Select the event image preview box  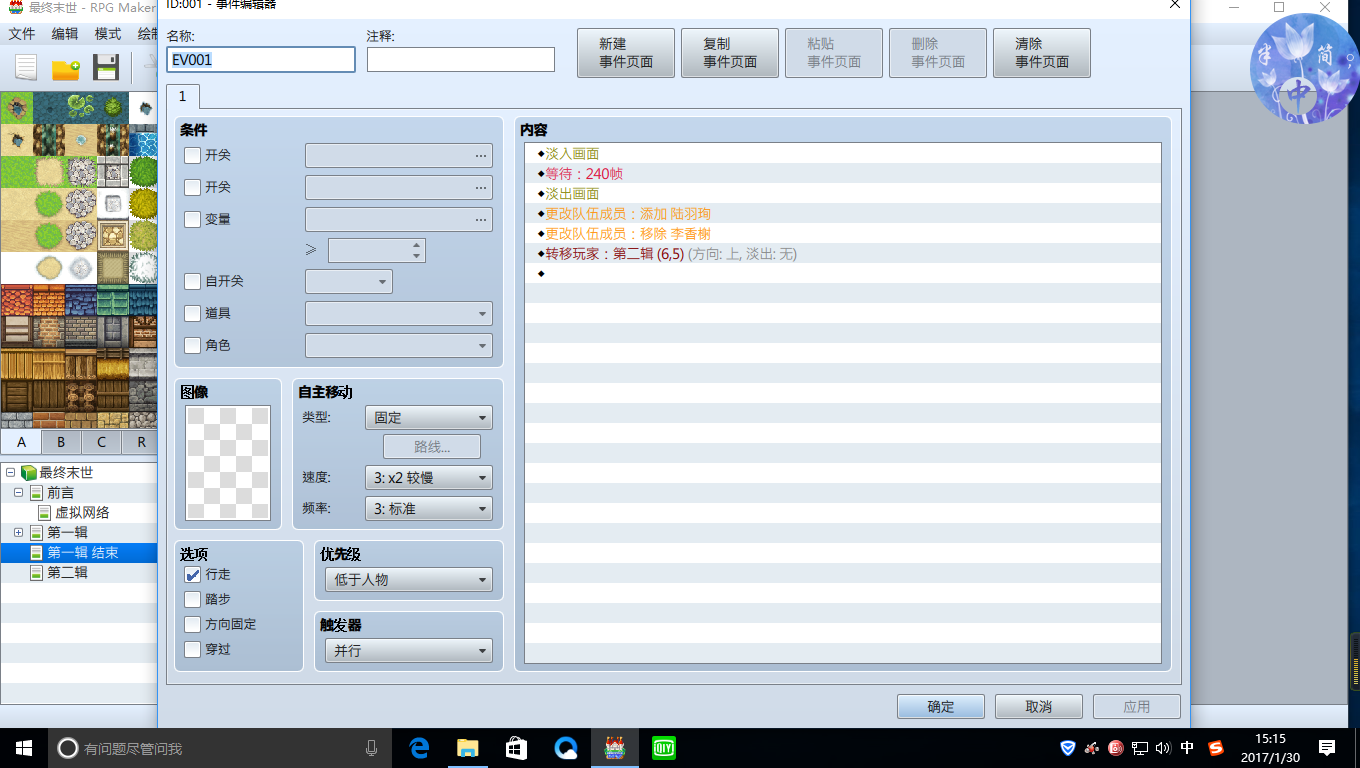point(228,463)
